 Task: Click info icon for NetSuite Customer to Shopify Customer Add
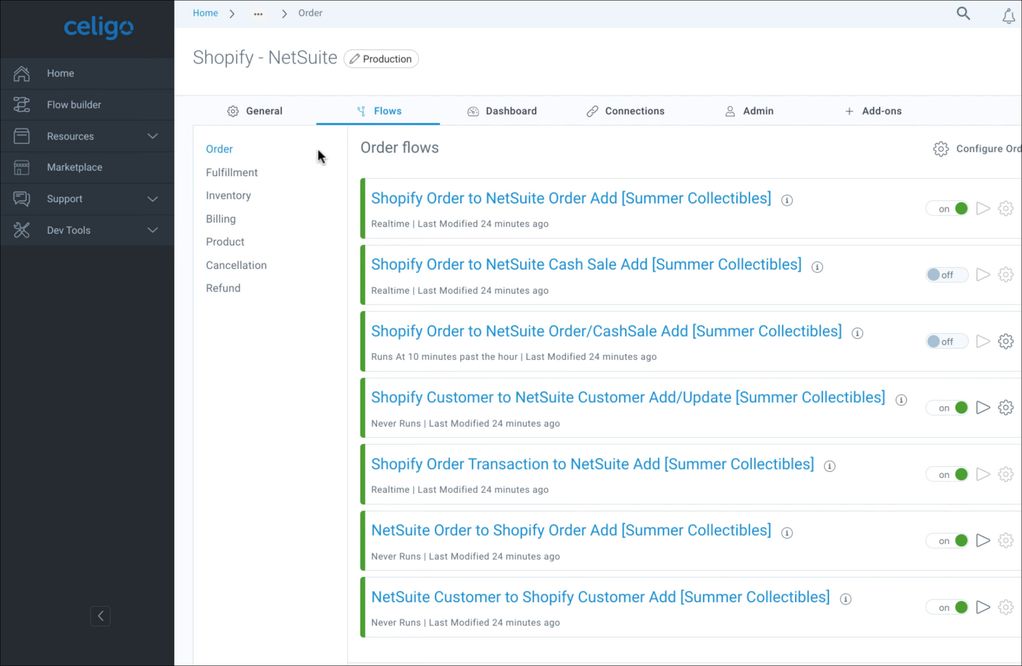[x=845, y=599]
